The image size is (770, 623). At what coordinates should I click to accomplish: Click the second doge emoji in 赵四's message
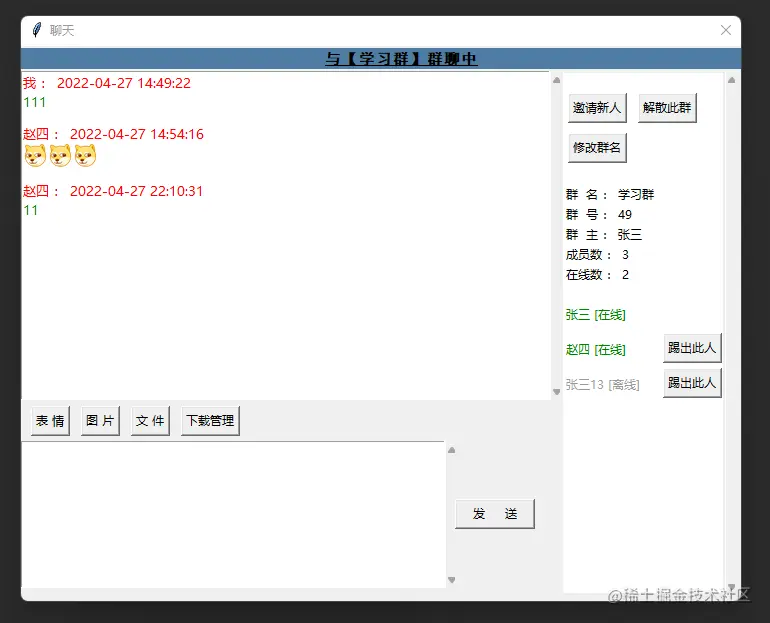[x=60, y=156]
